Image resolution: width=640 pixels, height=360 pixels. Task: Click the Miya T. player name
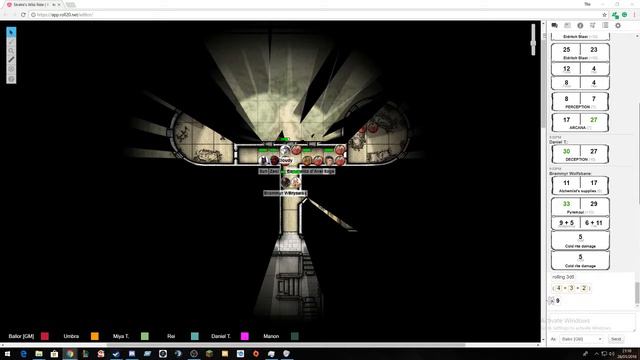[121, 336]
